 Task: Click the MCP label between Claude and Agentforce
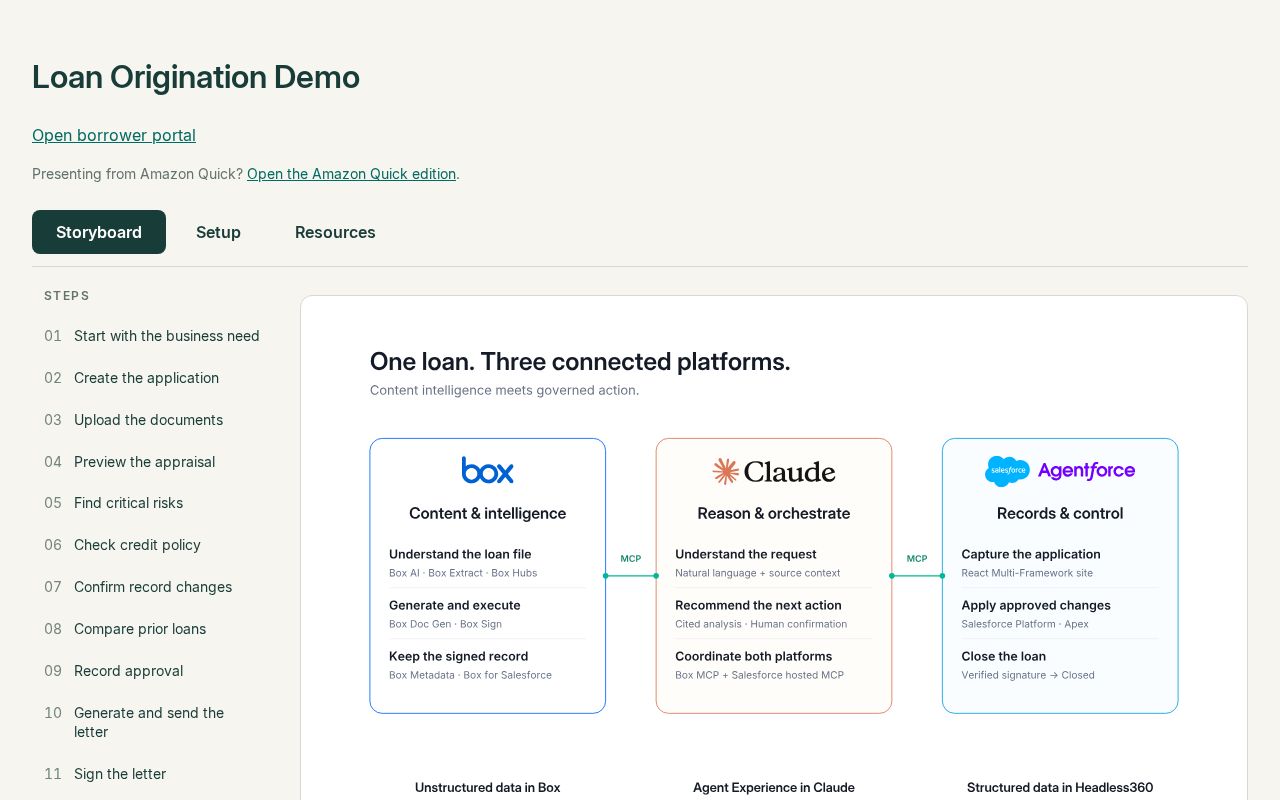click(x=917, y=559)
